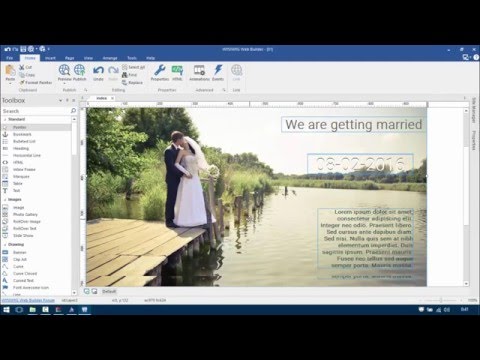Click Select All in Editing group
Image resolution: width=480 pixels, height=360 pixels.
click(x=133, y=67)
